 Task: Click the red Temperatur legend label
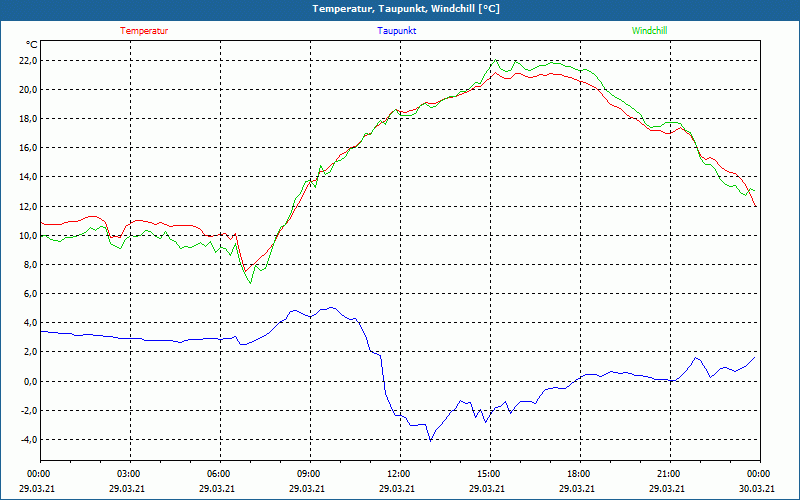click(144, 31)
